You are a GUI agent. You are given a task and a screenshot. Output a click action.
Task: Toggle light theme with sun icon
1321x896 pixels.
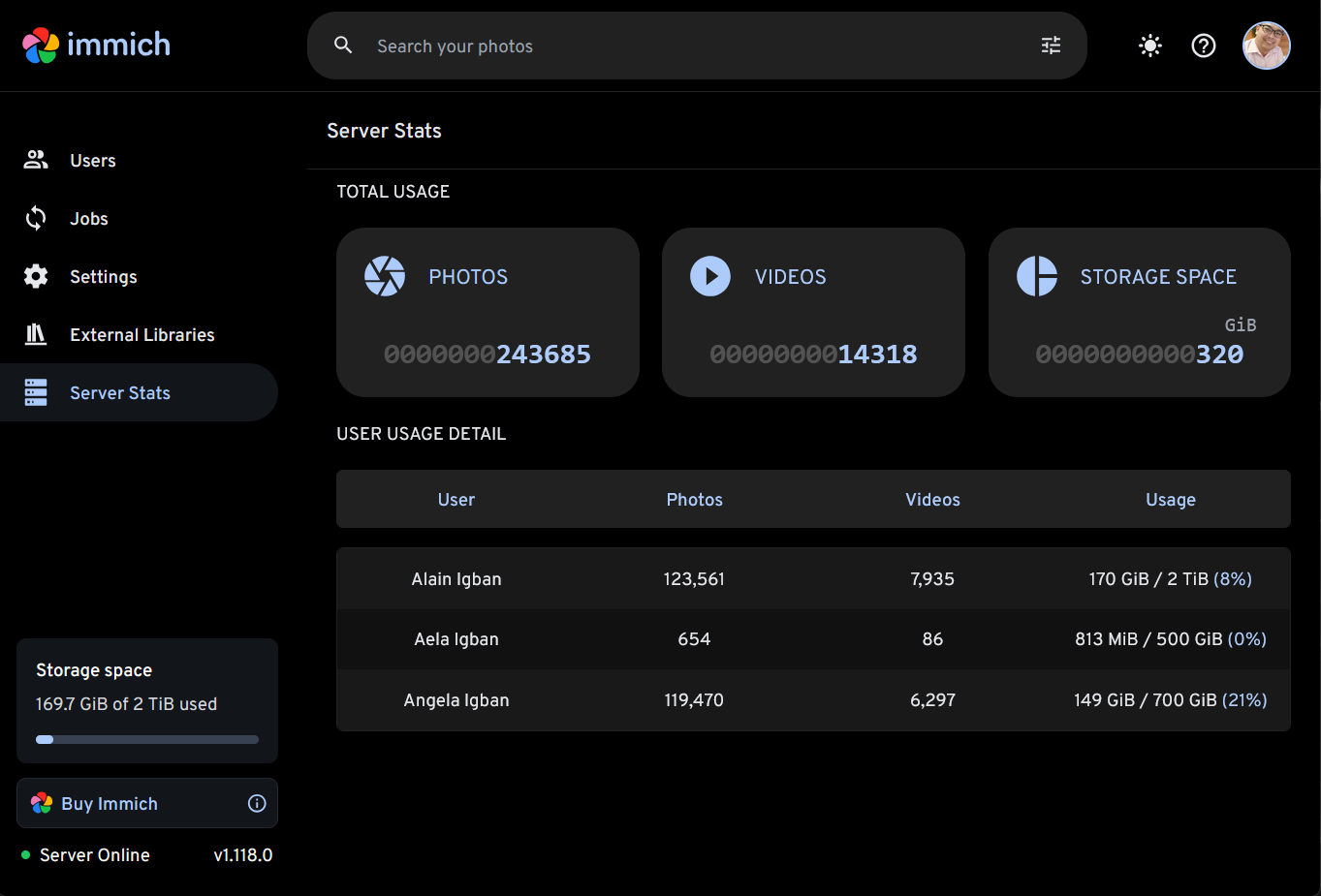point(1149,46)
